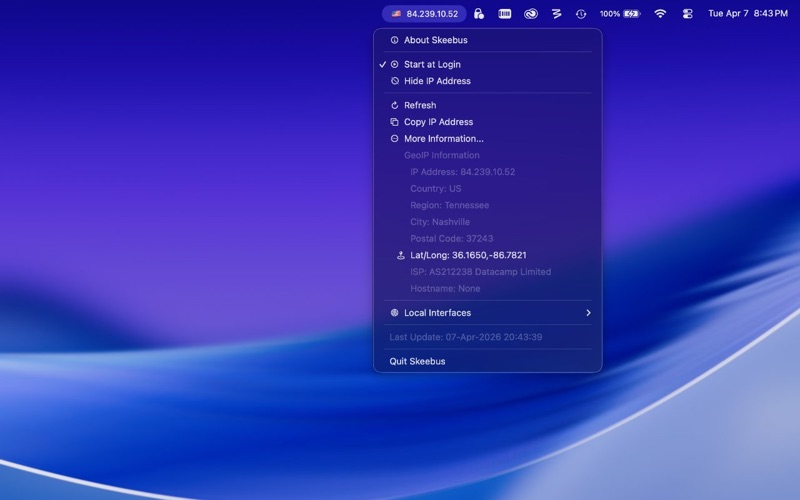Click the ISP: AS212238 Datacamp Limited row

(x=488, y=272)
